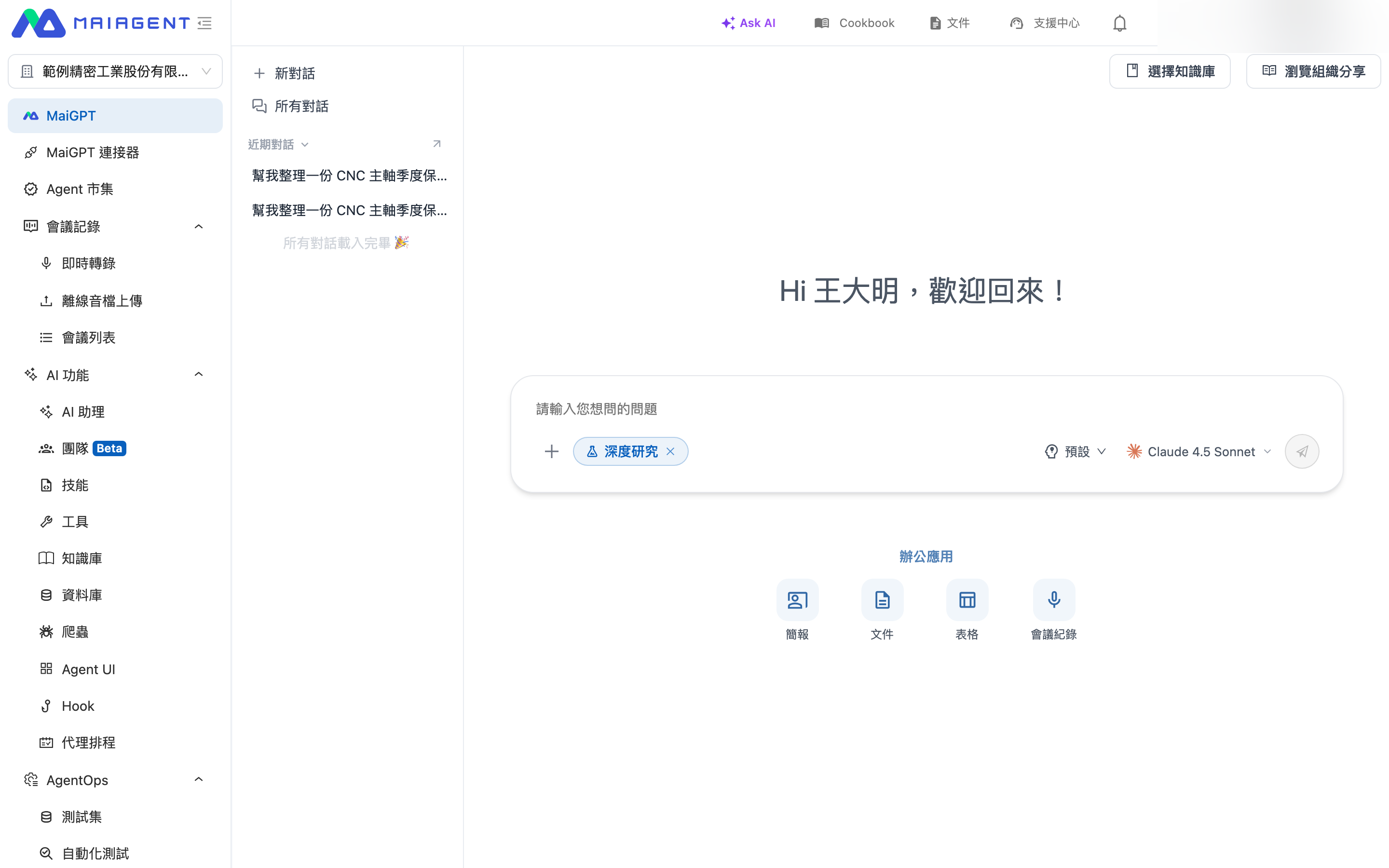Click the plus attachment icon in the chat box
This screenshot has width=1389, height=868.
click(x=551, y=451)
